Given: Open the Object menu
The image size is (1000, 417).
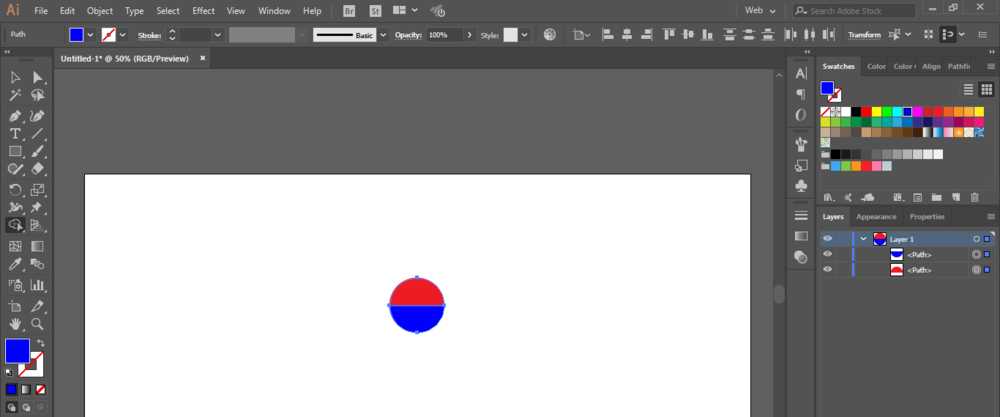Looking at the screenshot, I should click(99, 11).
